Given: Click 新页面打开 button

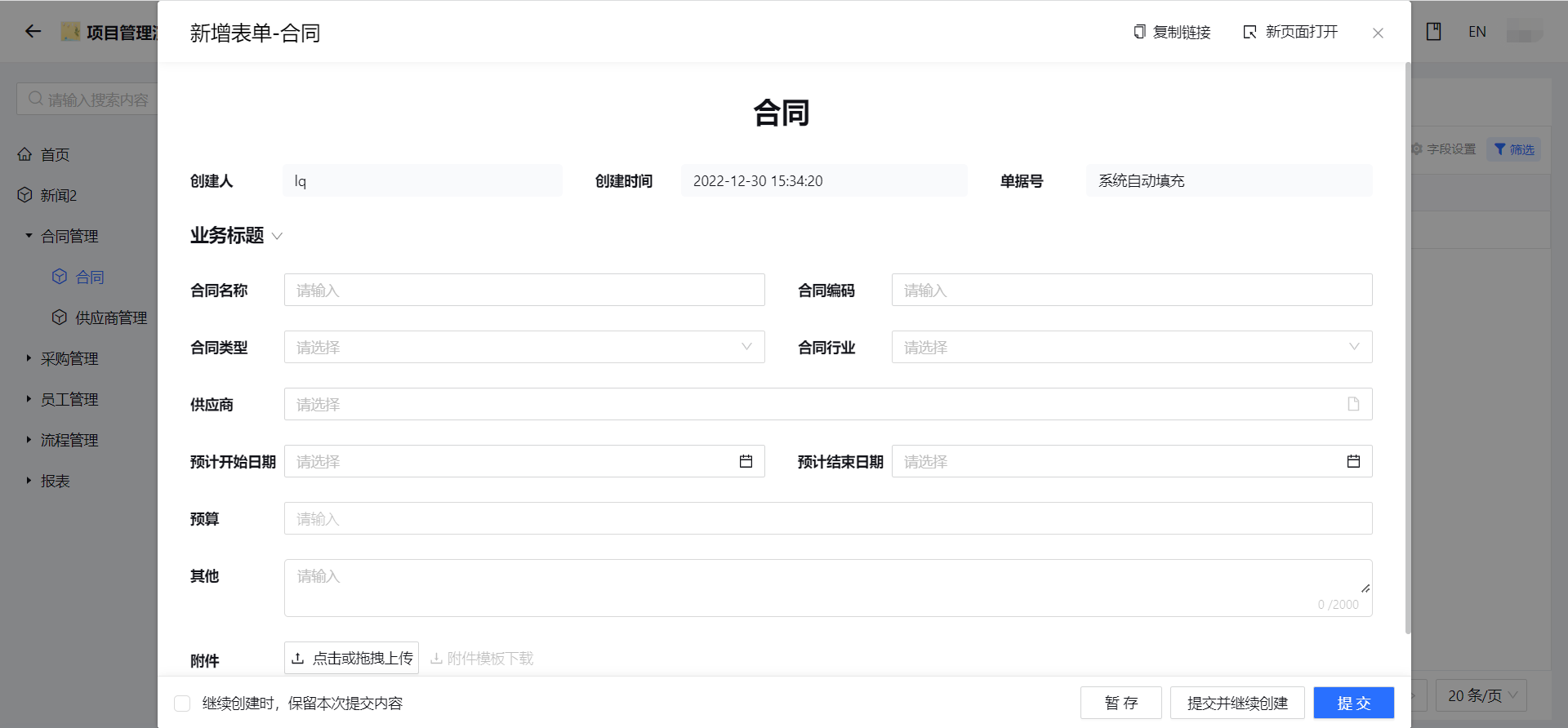Looking at the screenshot, I should tap(1290, 32).
